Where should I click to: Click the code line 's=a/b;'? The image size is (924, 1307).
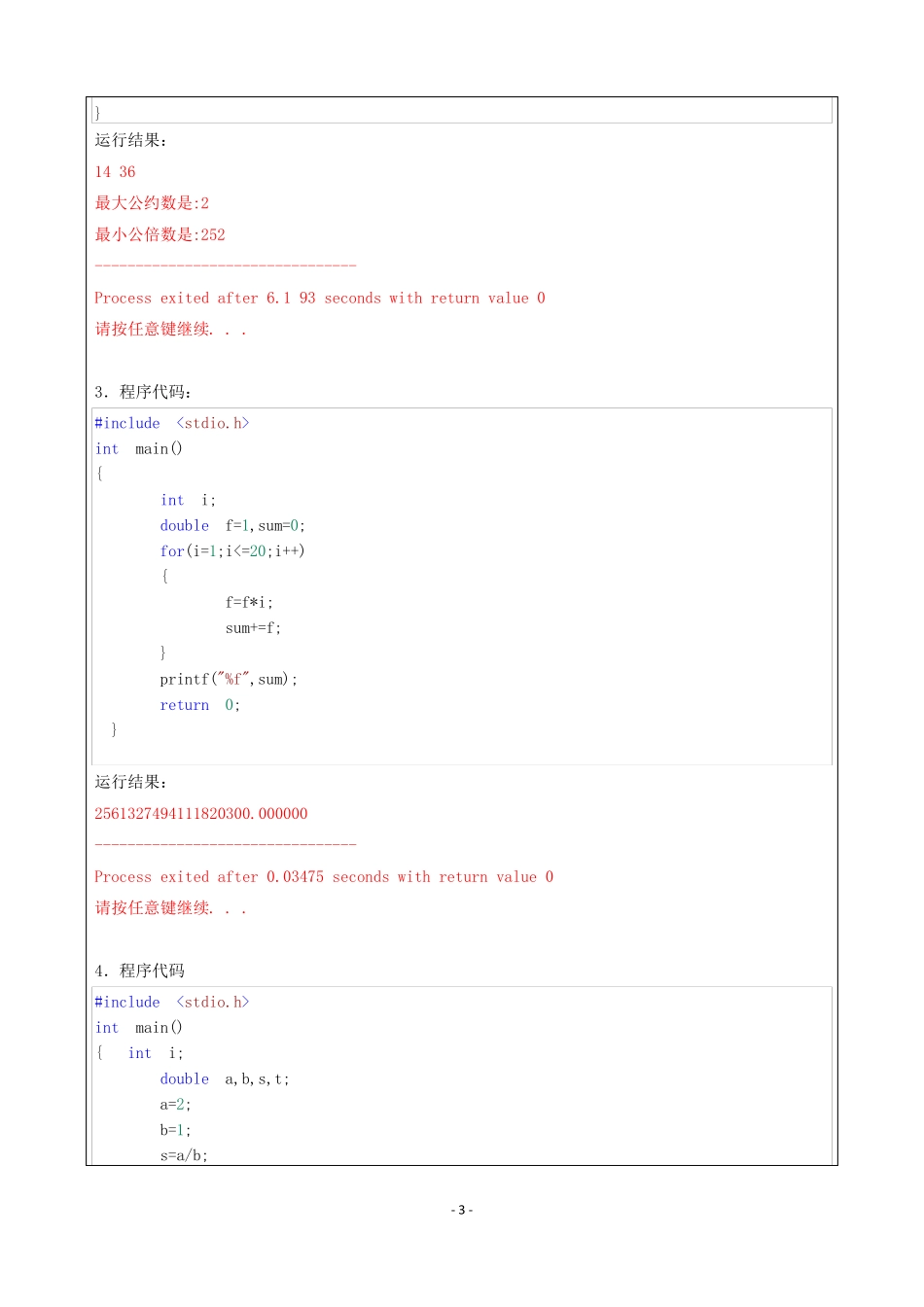184,1155
